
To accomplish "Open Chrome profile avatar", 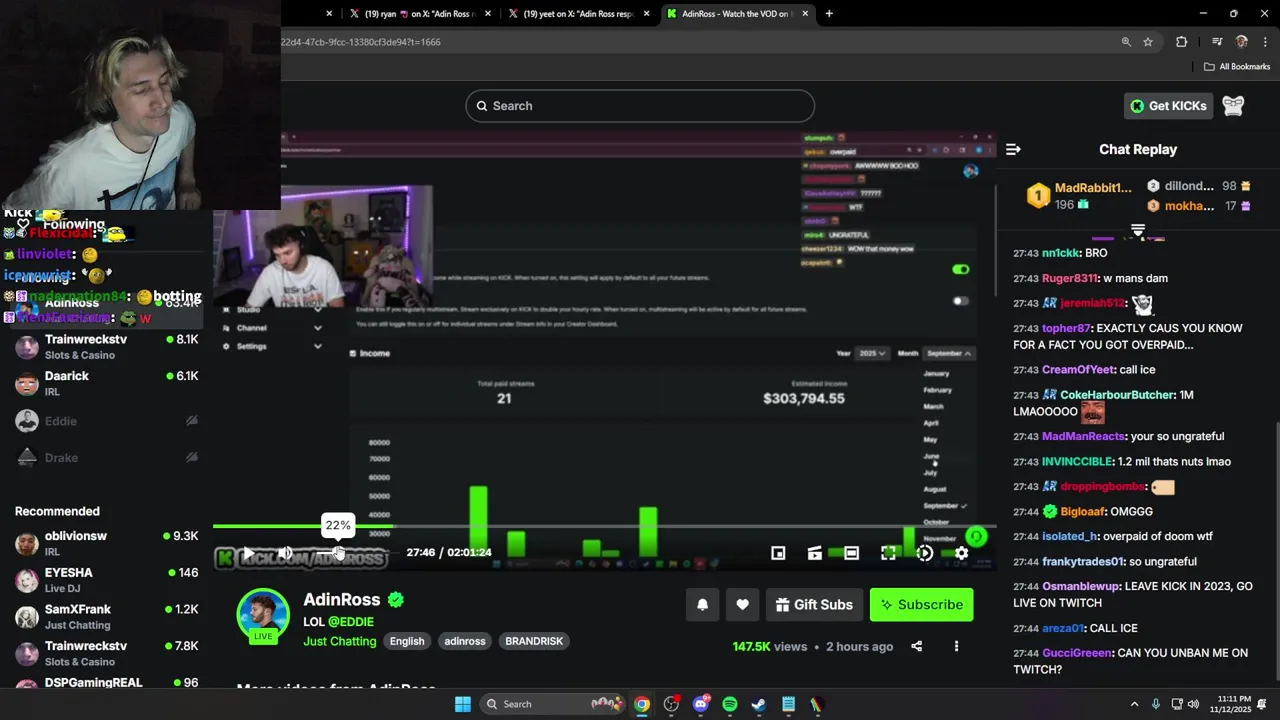I will pos(1242,42).
